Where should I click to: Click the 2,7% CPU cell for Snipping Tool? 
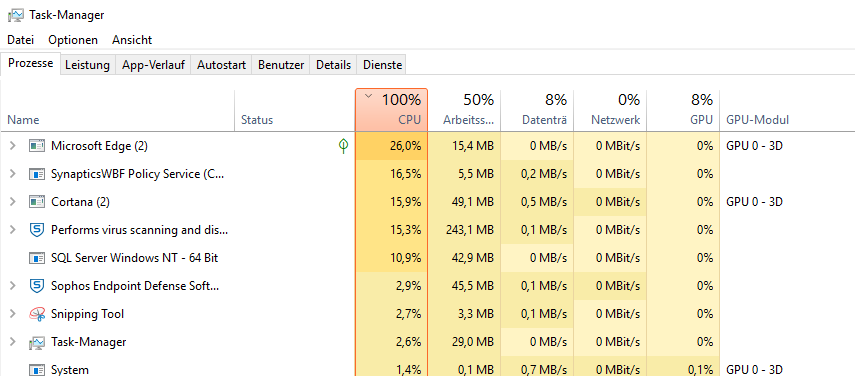(x=392, y=314)
